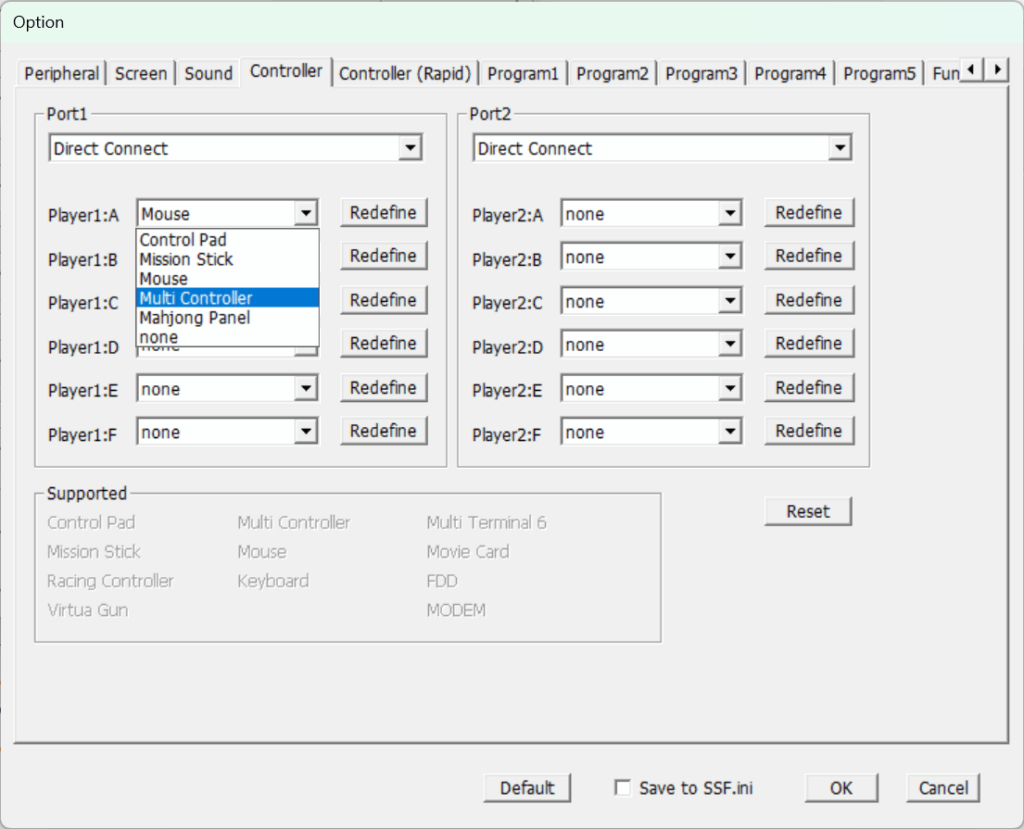Click the Default button
This screenshot has width=1024, height=829.
pyautogui.click(x=527, y=788)
